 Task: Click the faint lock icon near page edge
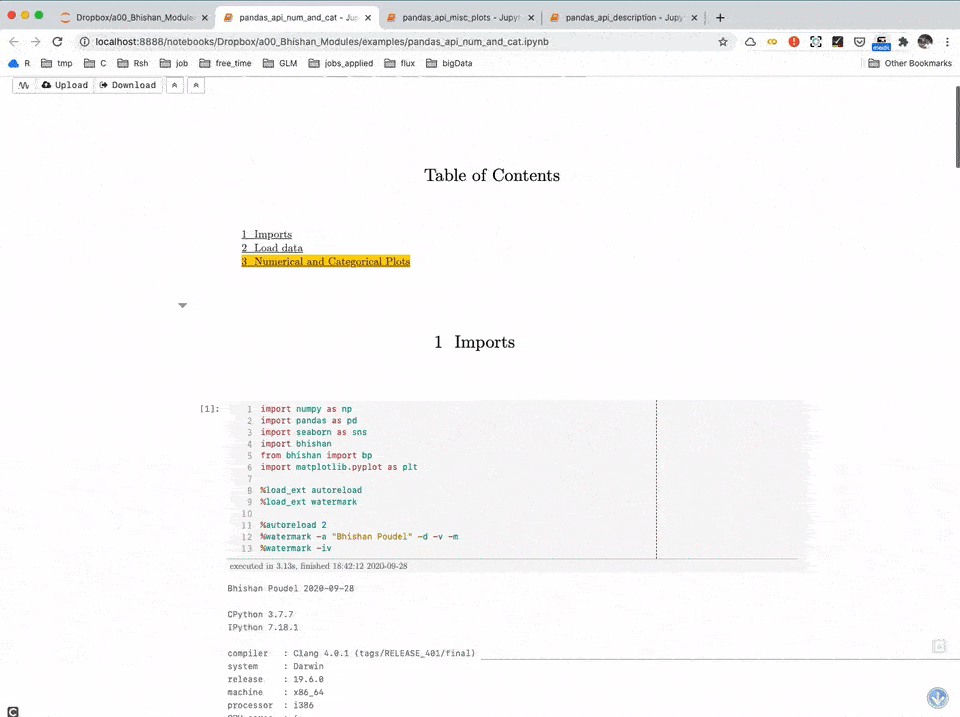939,646
